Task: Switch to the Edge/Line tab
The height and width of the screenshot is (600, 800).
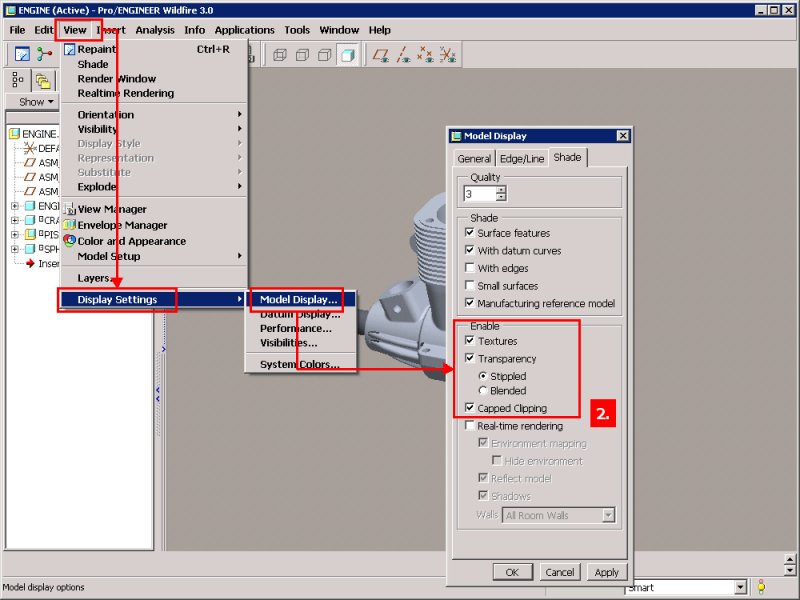Action: click(522, 159)
